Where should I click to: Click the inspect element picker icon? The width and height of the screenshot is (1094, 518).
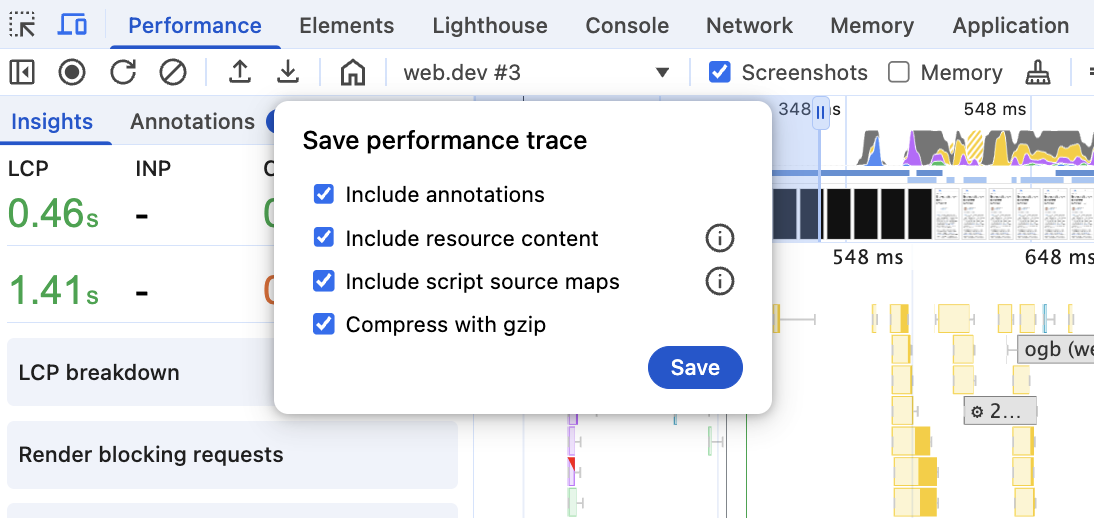click(x=22, y=25)
